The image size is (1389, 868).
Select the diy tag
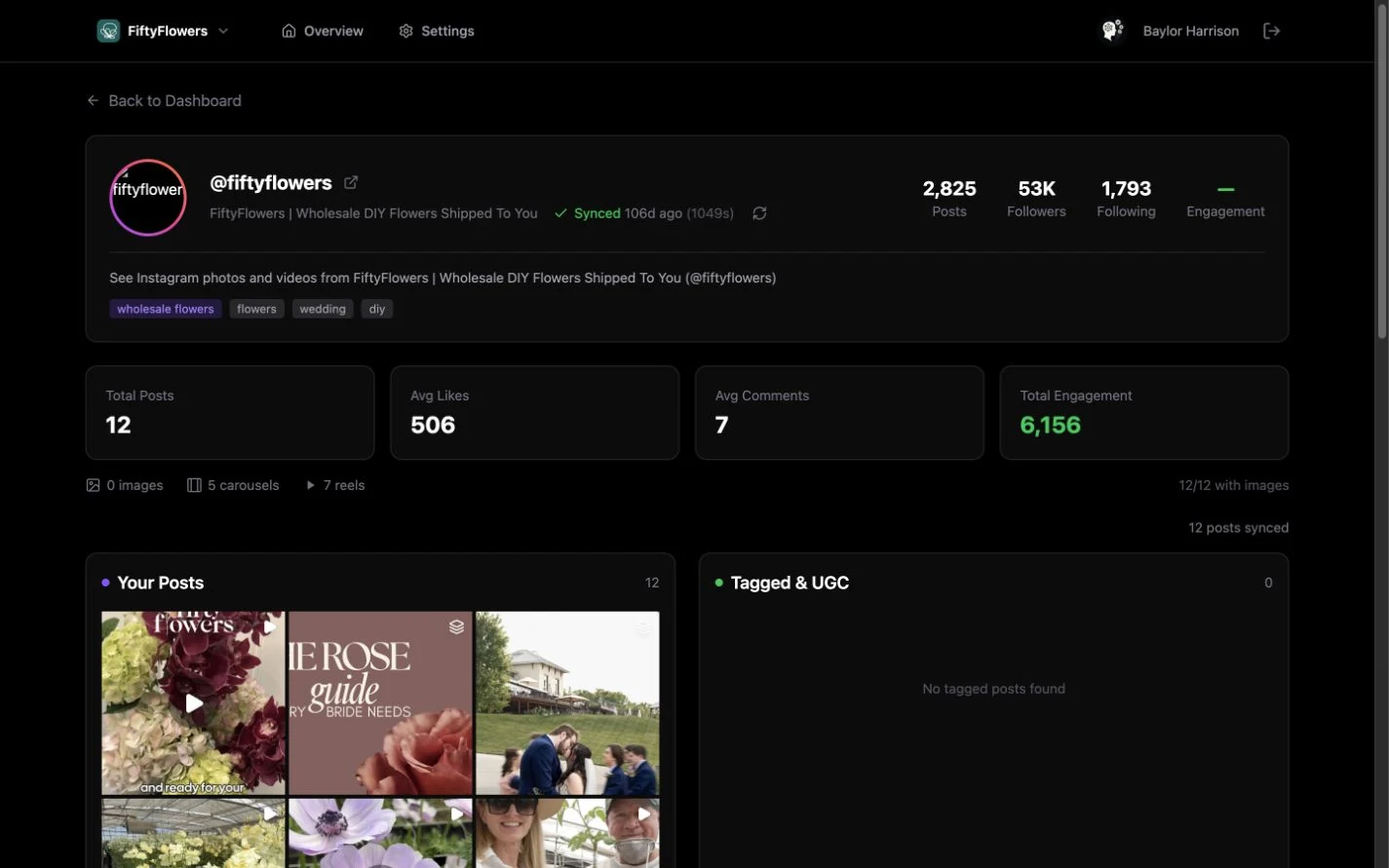[x=377, y=309]
